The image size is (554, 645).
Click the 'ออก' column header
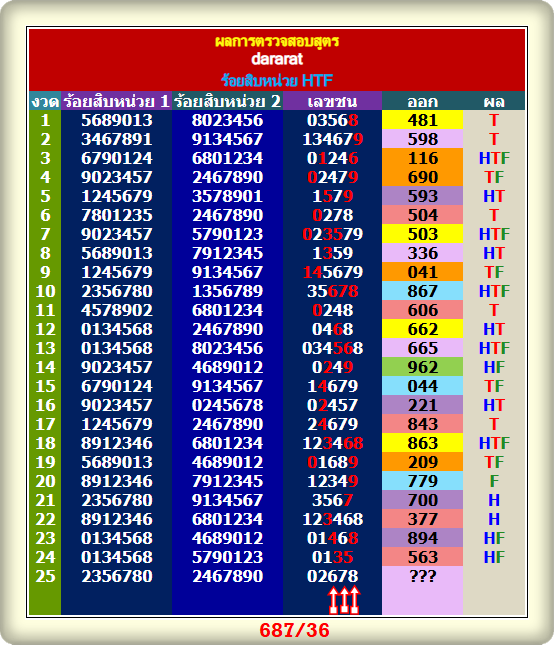click(422, 101)
